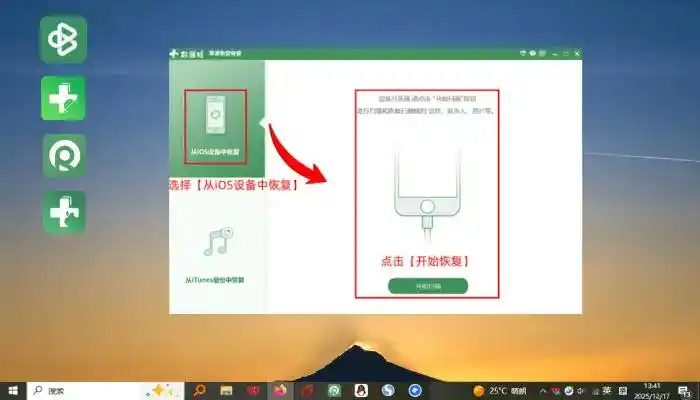Expand the system tray hidden icons chevron

543,391
